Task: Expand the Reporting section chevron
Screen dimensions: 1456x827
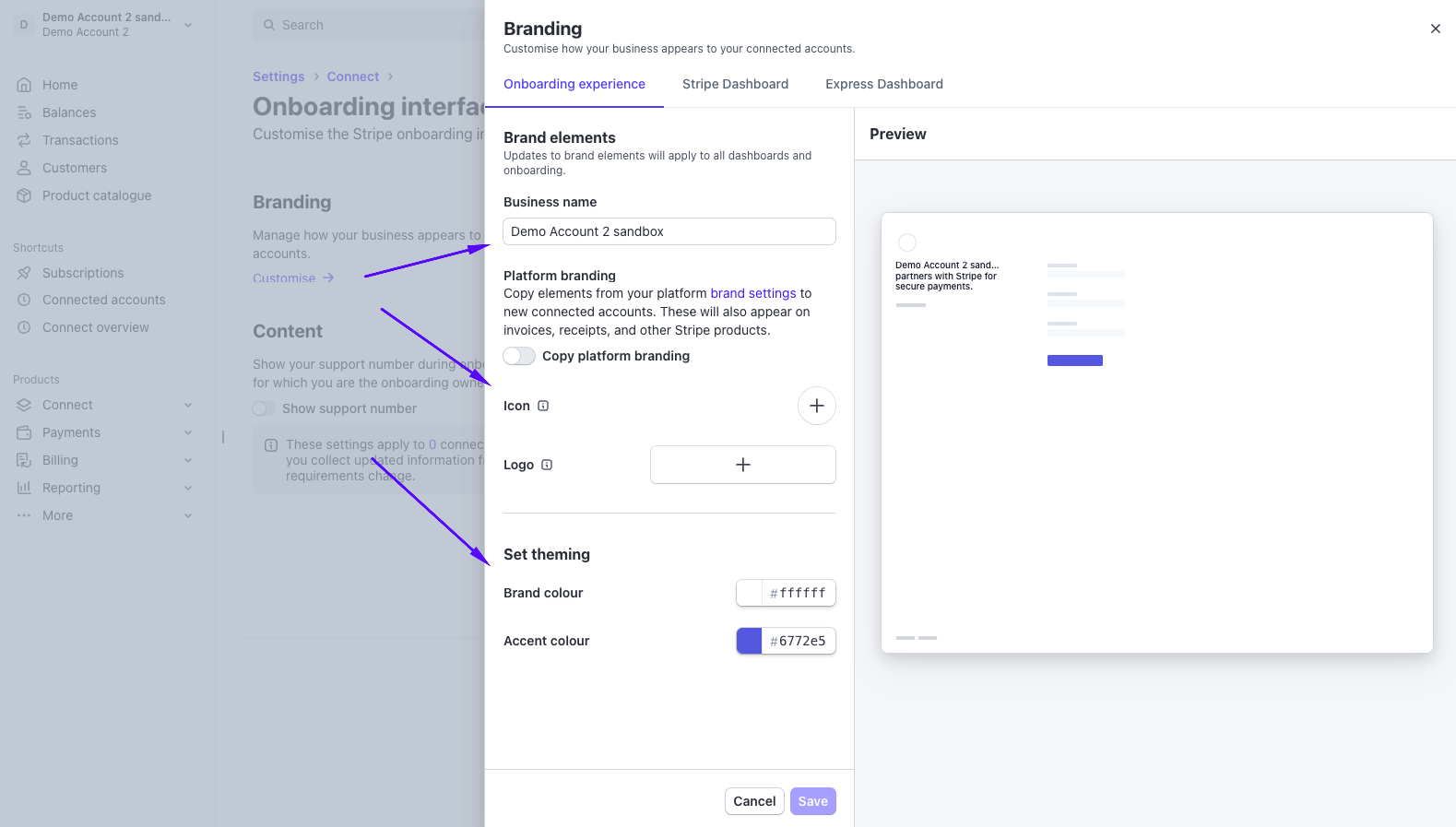Action: 188,488
